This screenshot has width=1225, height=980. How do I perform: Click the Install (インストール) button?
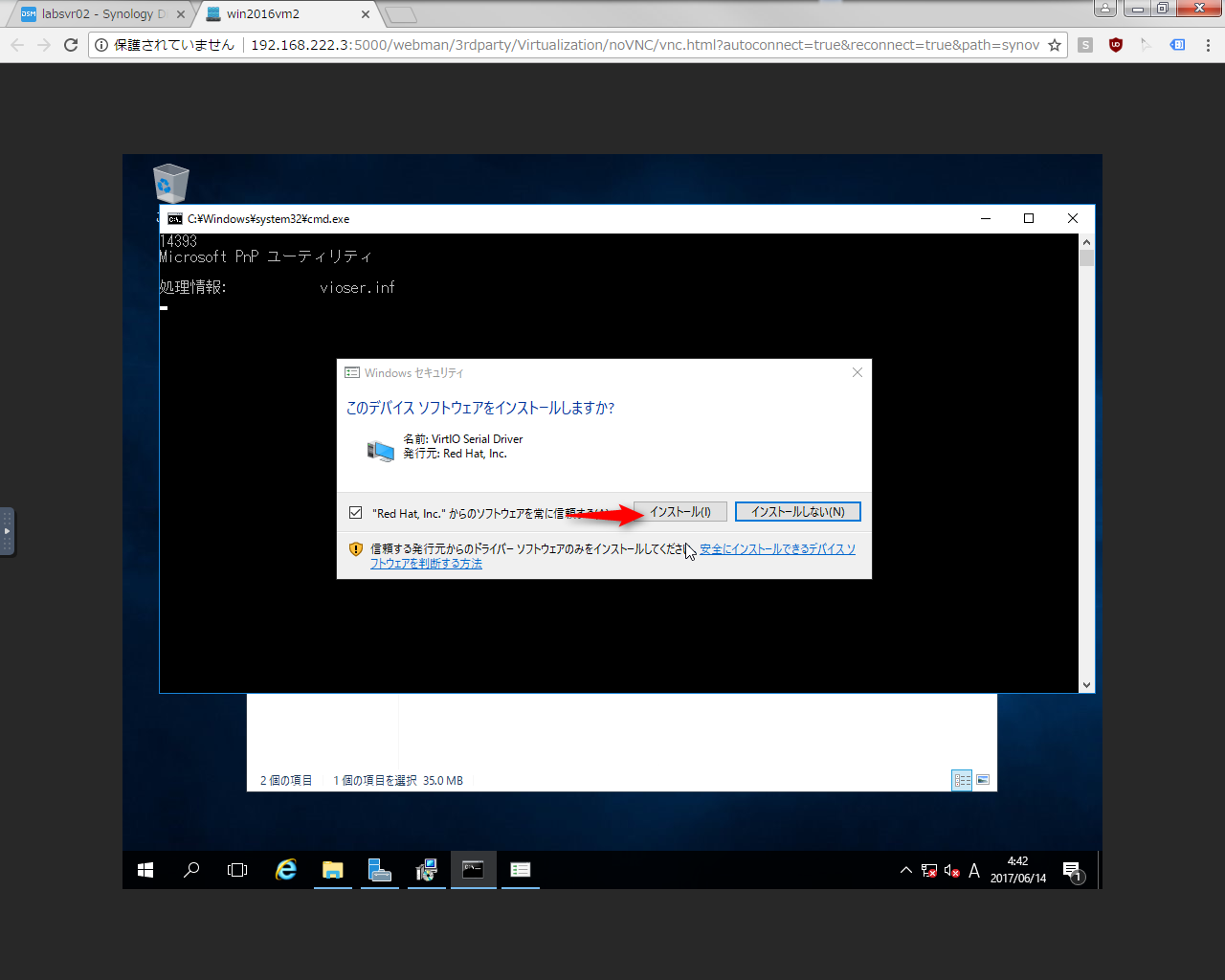pos(680,512)
